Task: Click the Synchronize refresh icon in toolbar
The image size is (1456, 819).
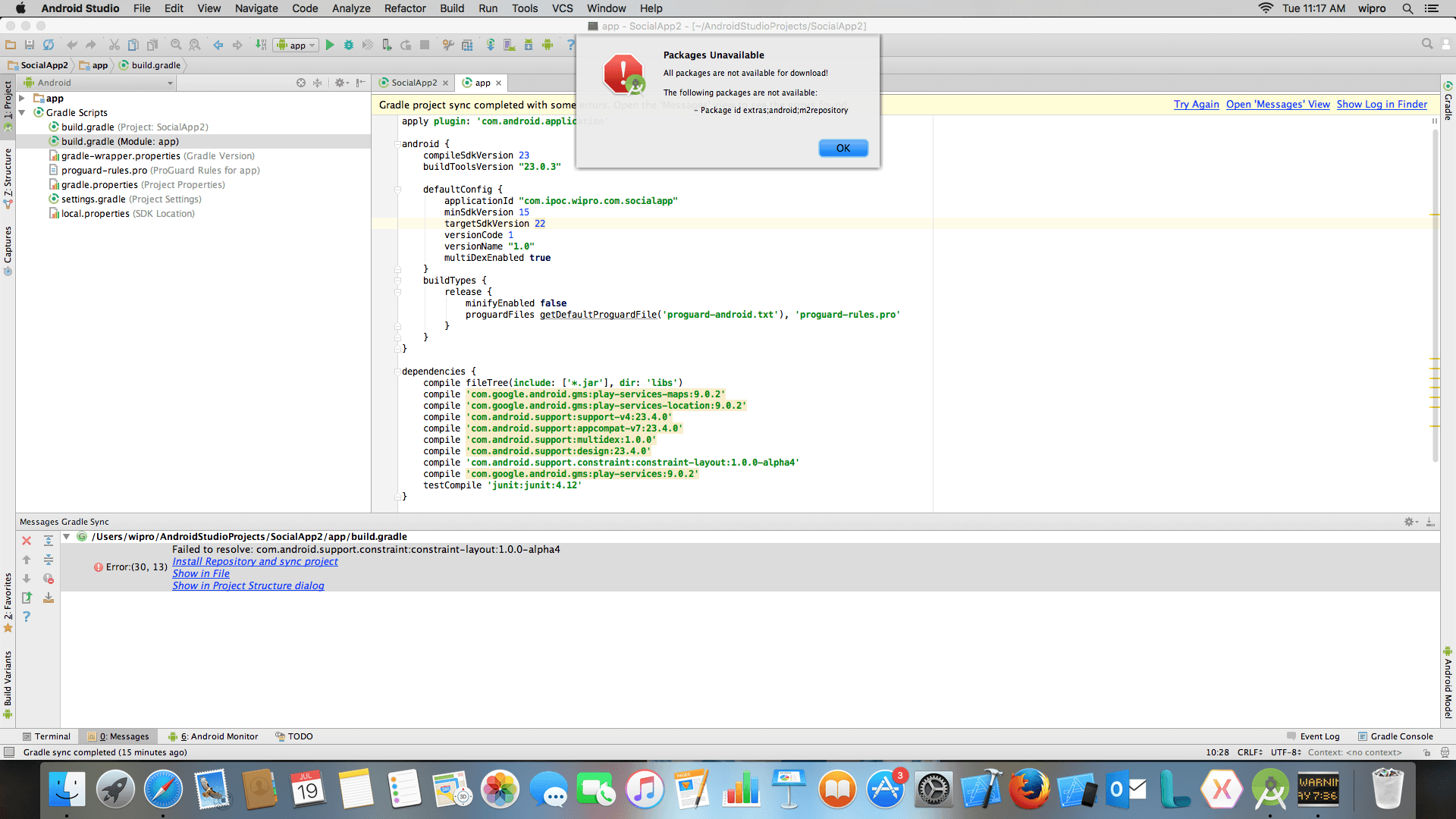Action: click(x=49, y=45)
